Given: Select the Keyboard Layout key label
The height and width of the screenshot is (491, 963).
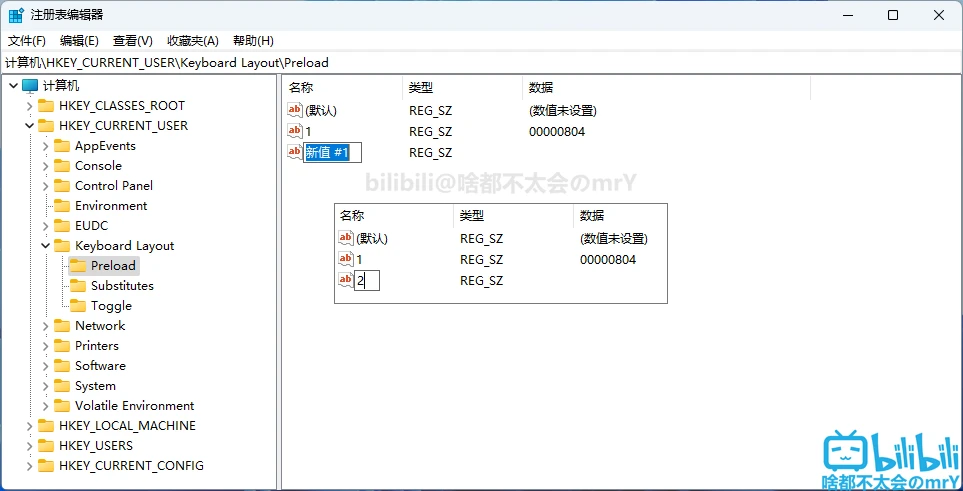Looking at the screenshot, I should pos(125,246).
